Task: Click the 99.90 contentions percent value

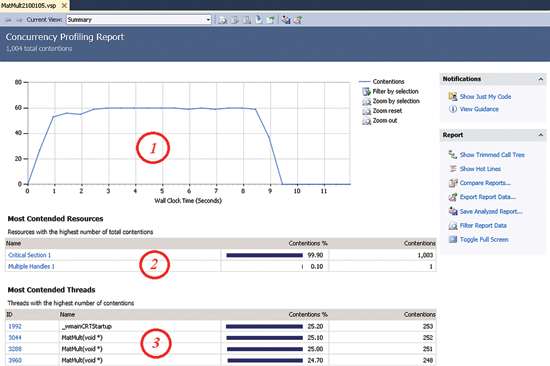Action: 315,255
